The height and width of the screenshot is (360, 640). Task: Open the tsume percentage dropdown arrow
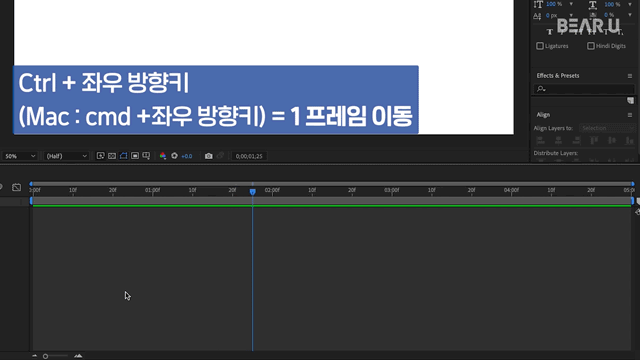[x=630, y=15]
